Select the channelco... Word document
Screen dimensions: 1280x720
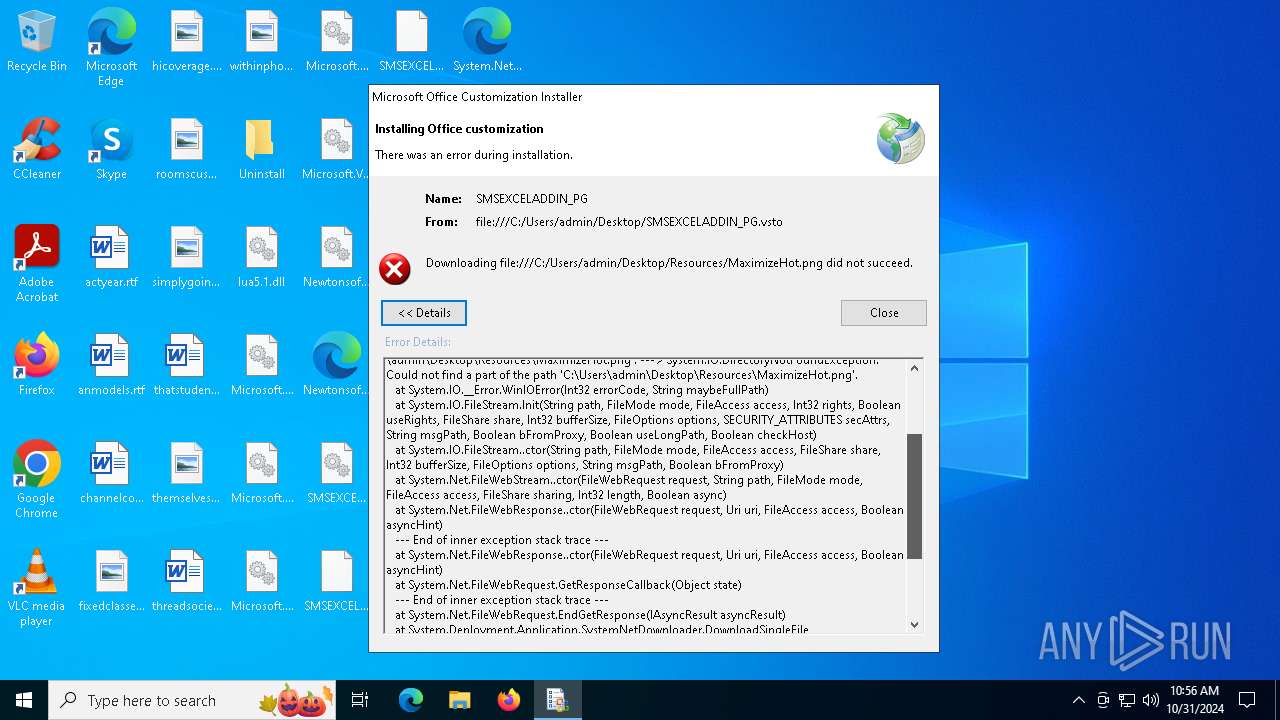click(x=111, y=474)
